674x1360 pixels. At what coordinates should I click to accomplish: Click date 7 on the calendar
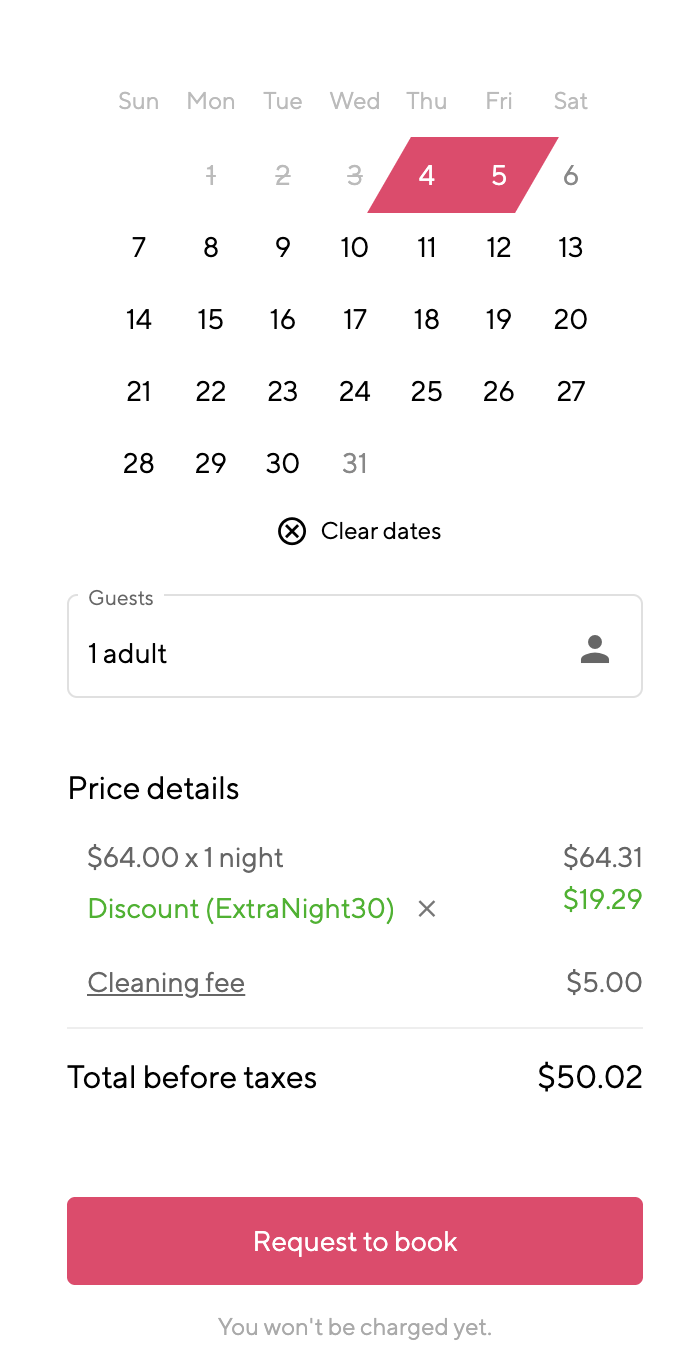click(x=139, y=248)
